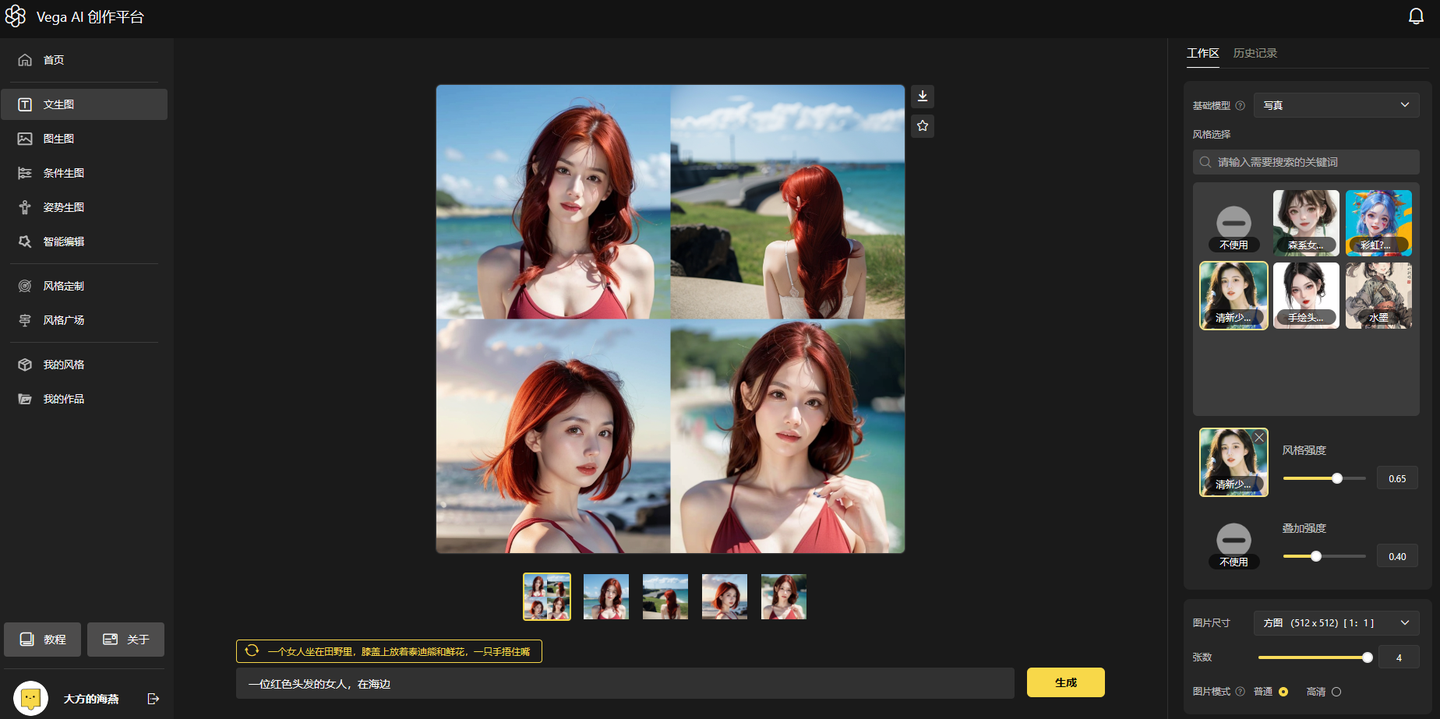Click the 叠加强度 value 0.40 box
Viewport: 1440px width, 719px height.
tap(1397, 556)
